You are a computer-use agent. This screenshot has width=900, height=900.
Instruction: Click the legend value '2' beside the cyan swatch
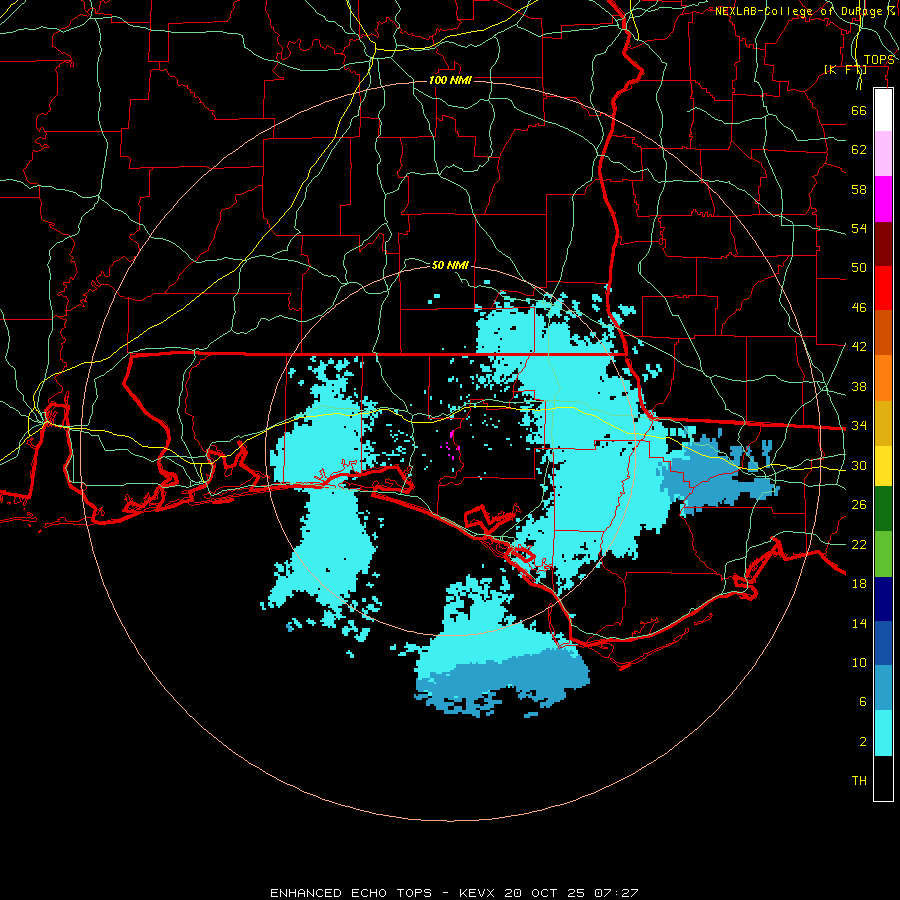pos(862,742)
